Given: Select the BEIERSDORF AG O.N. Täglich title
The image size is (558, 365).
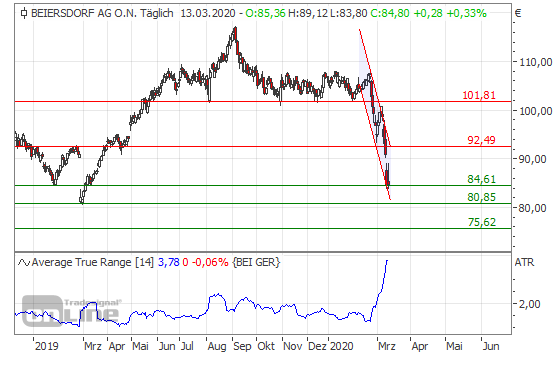Looking at the screenshot, I should pos(102,14).
